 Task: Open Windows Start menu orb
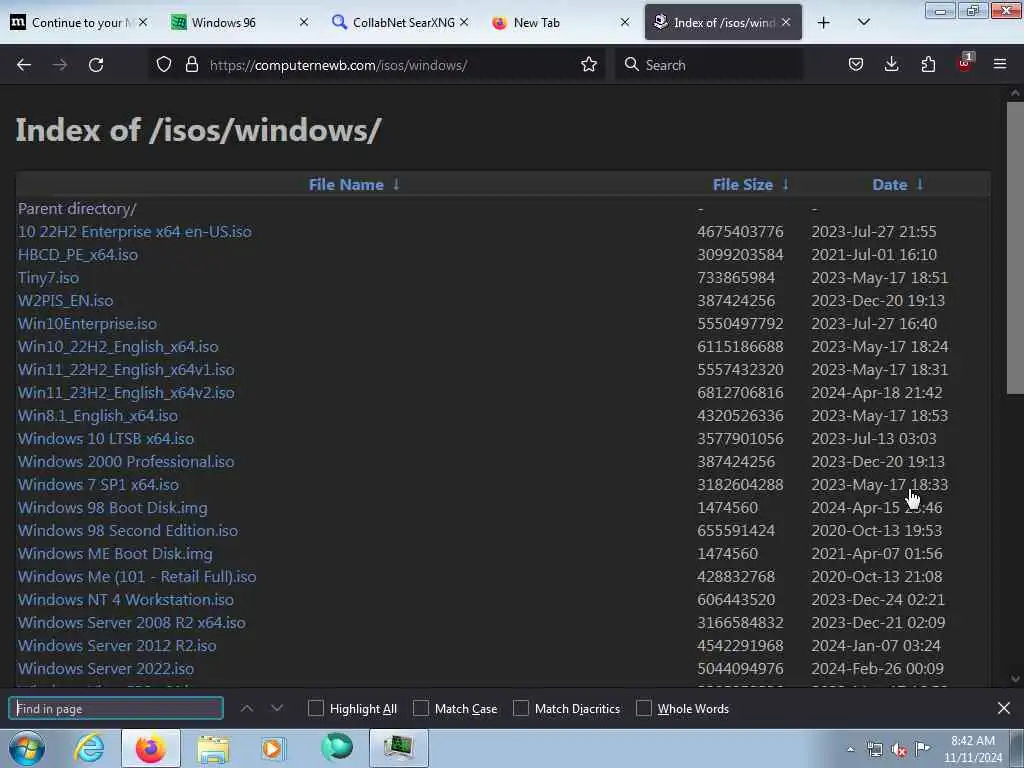tap(27, 748)
